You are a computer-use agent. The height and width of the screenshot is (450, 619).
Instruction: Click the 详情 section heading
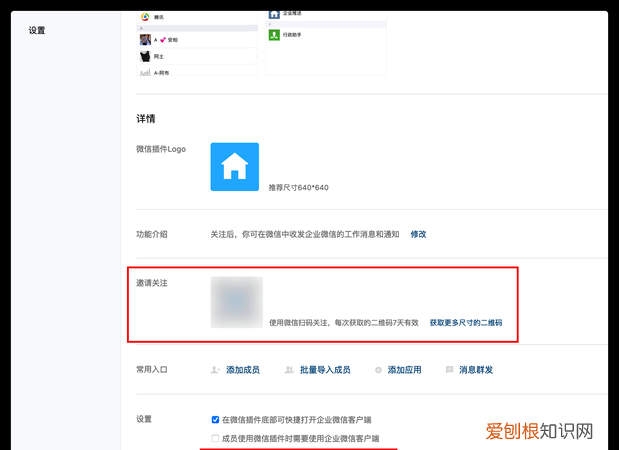(x=146, y=118)
